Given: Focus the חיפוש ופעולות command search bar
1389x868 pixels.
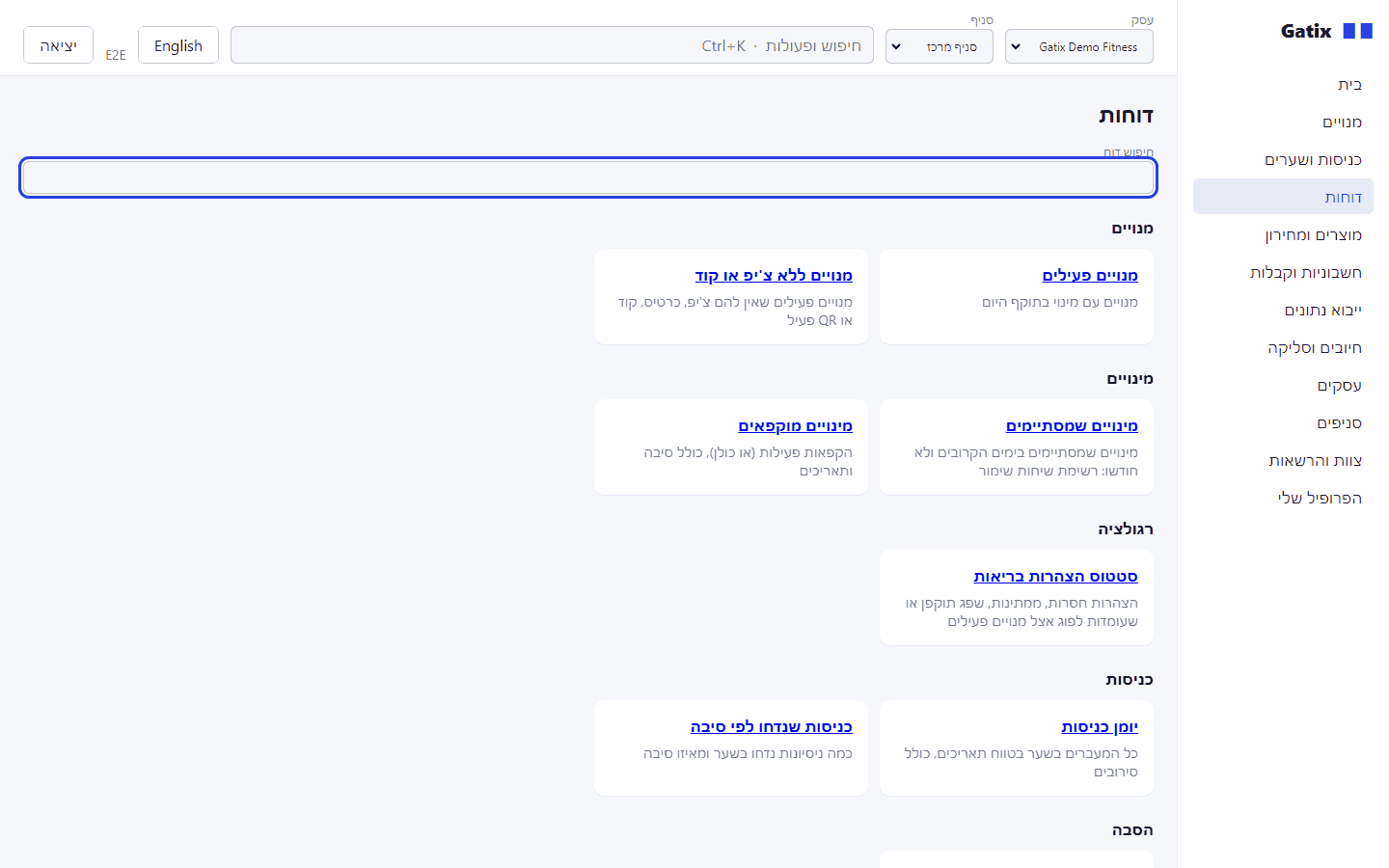Looking at the screenshot, I should coord(552,45).
